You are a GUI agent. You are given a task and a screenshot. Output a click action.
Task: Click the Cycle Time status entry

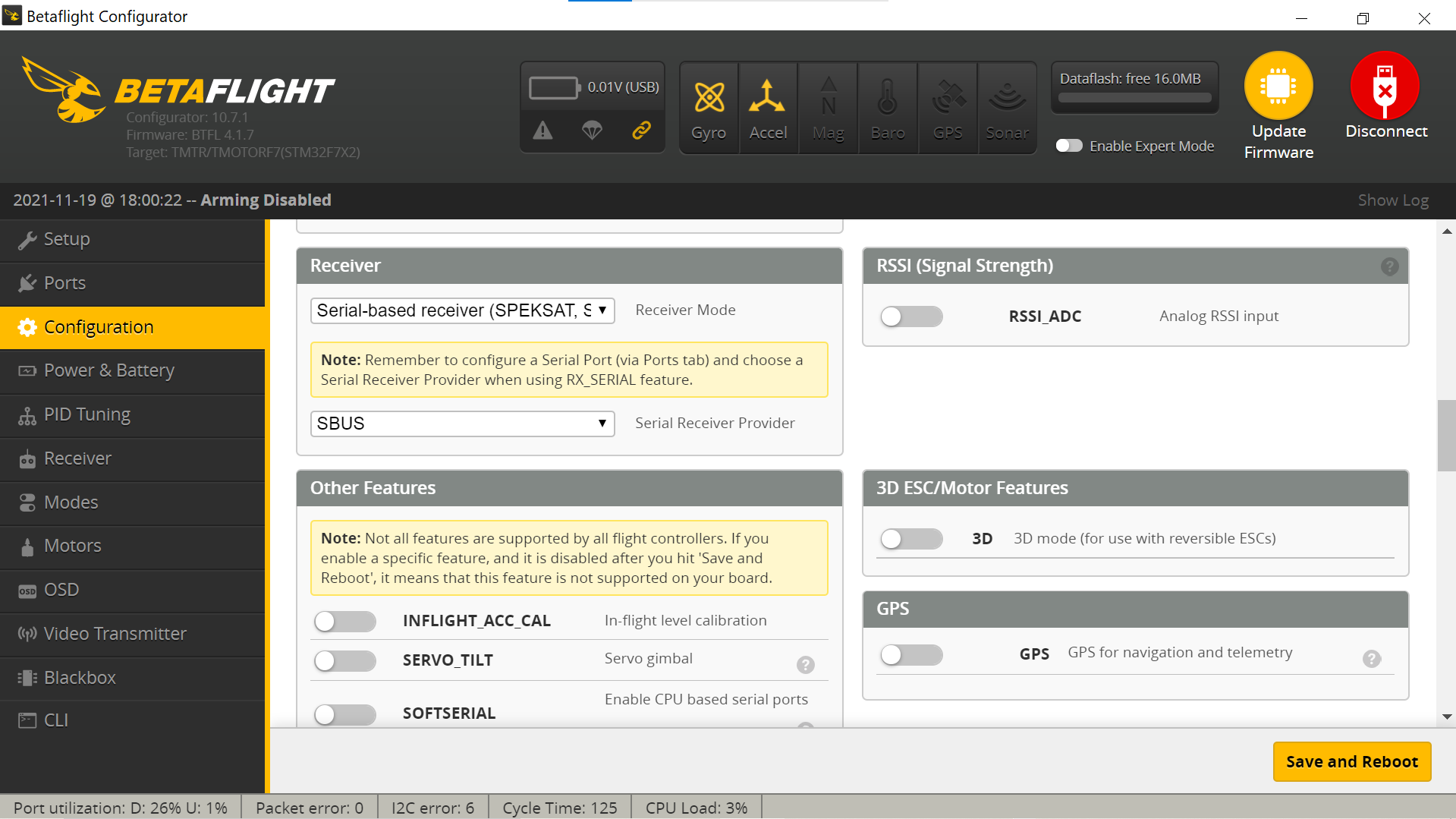pyautogui.click(x=560, y=808)
